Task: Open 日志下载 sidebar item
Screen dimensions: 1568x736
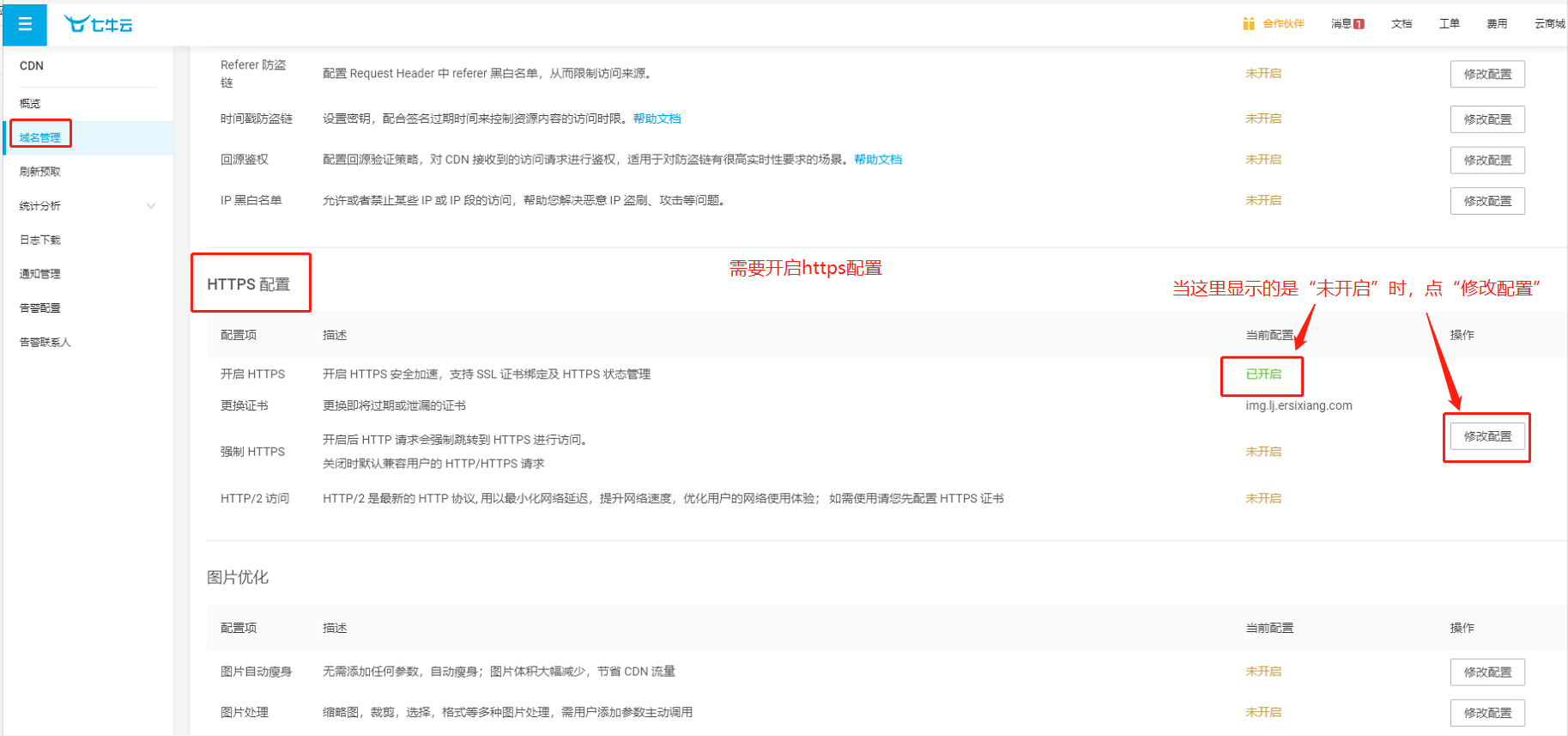Action: coord(40,240)
